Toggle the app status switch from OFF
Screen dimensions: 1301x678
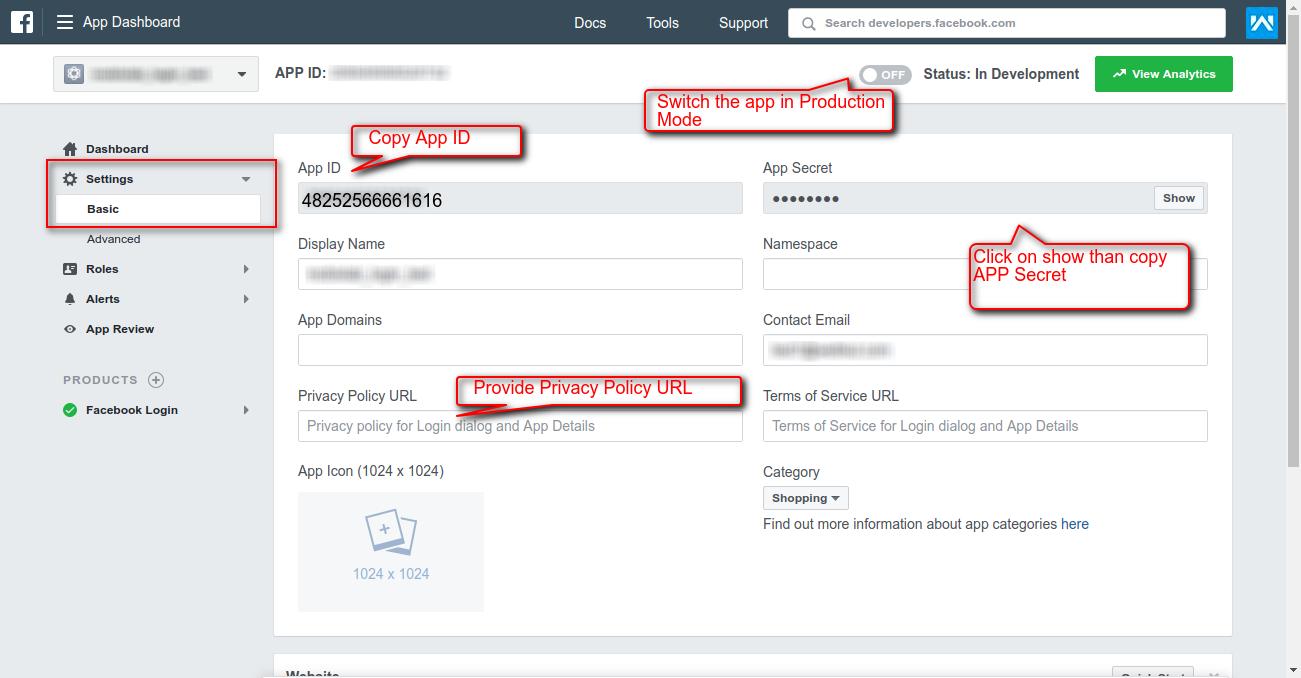point(884,74)
